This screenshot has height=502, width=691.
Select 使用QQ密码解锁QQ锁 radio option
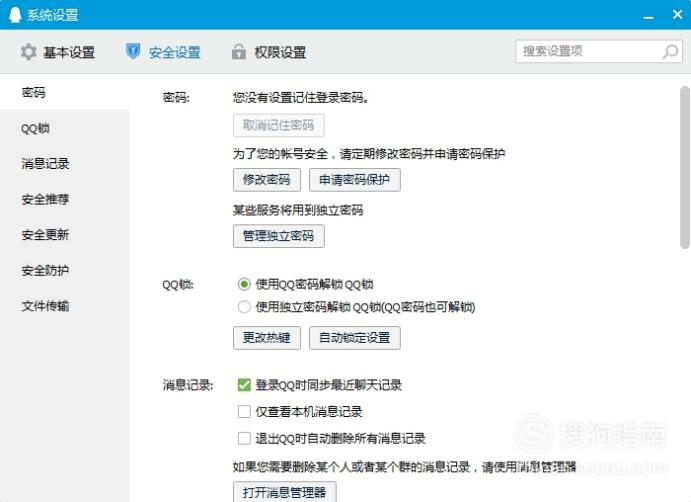pos(244,284)
